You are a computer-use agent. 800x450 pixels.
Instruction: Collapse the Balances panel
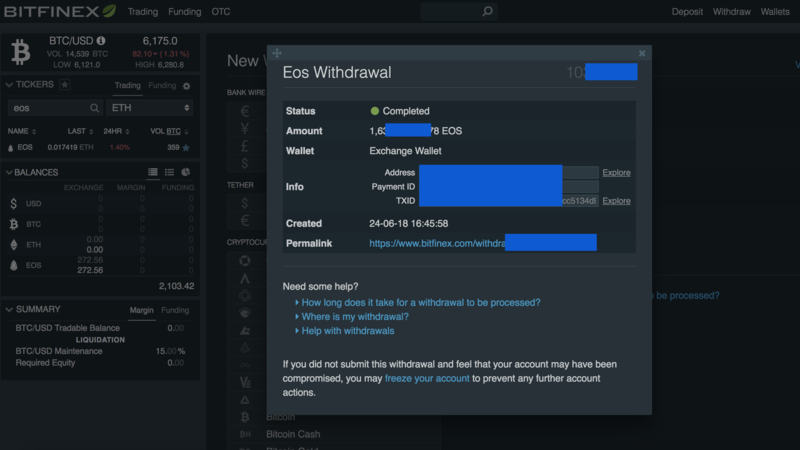[x=9, y=172]
